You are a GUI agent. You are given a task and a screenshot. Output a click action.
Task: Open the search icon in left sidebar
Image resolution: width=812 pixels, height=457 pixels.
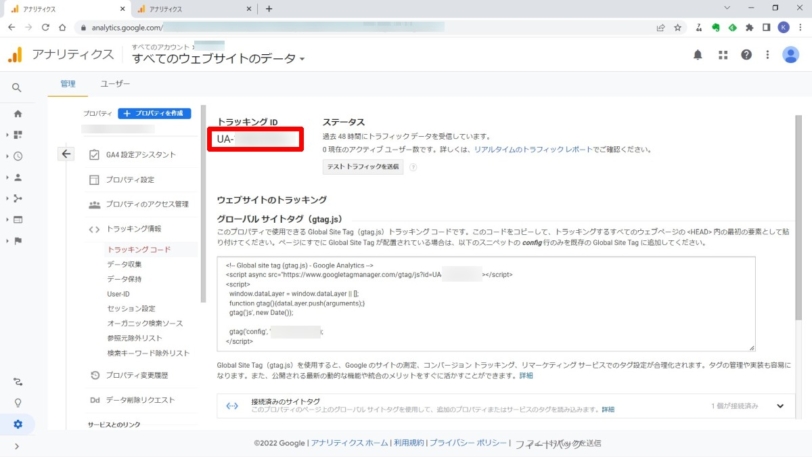click(x=17, y=88)
